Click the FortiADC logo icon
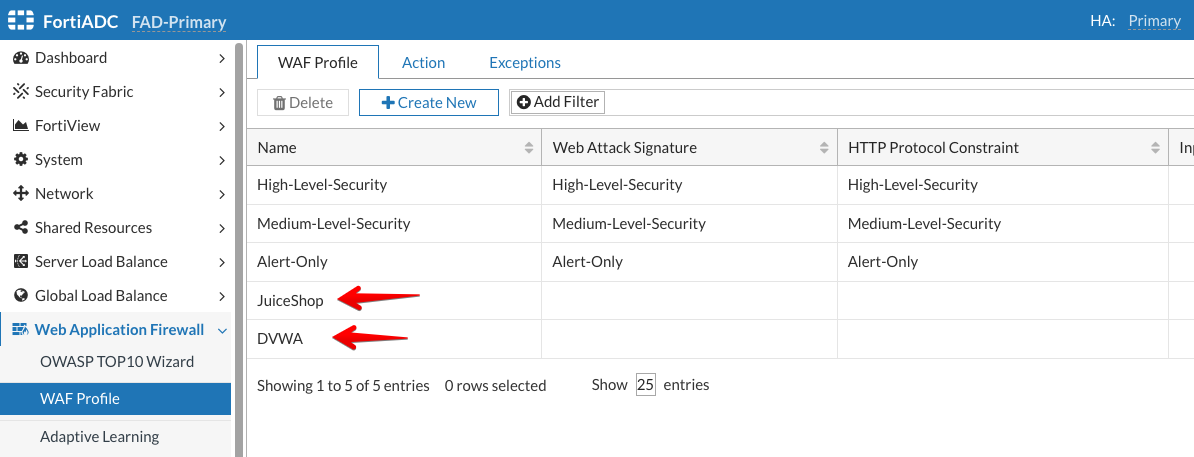This screenshot has height=457, width=1194. point(22,21)
